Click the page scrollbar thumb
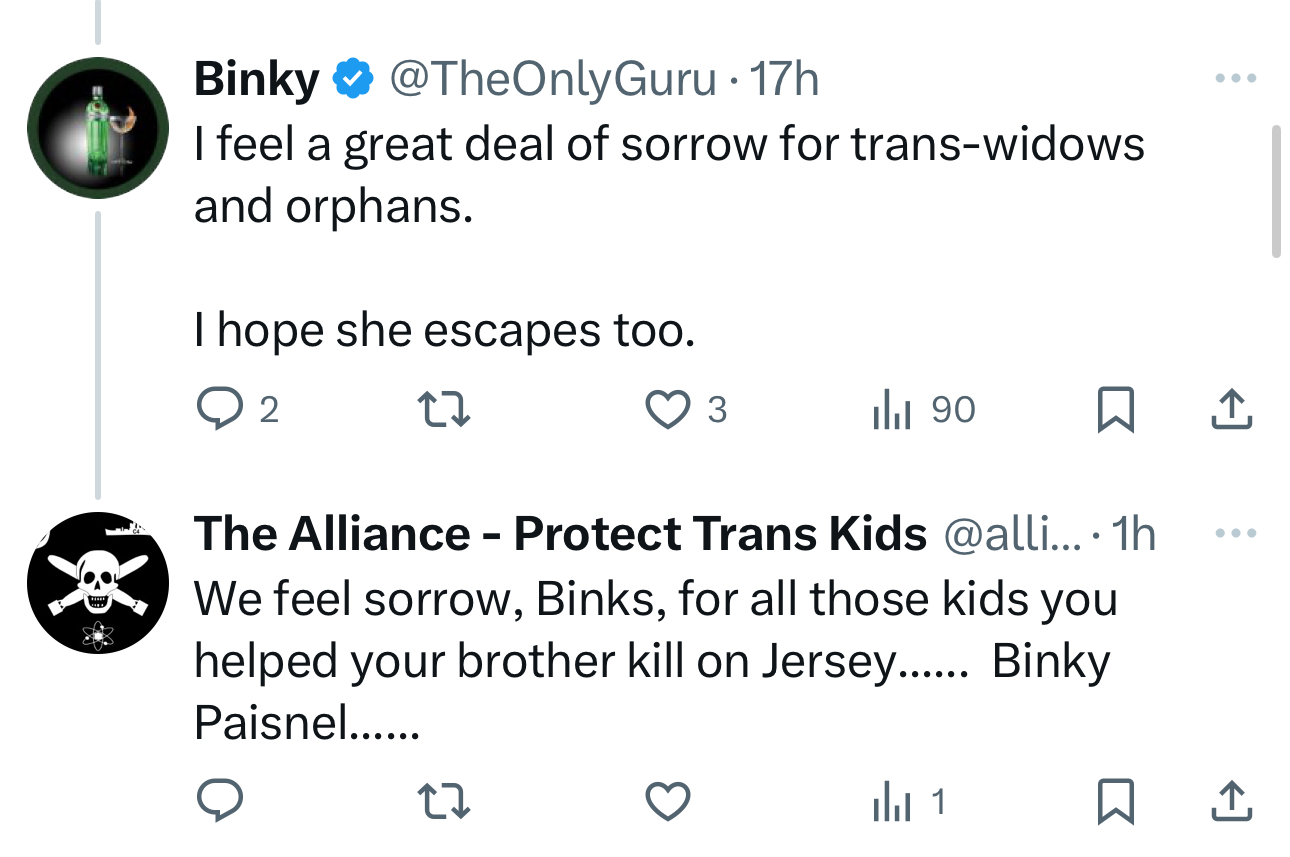This screenshot has height=857, width=1290. [x=1276, y=192]
